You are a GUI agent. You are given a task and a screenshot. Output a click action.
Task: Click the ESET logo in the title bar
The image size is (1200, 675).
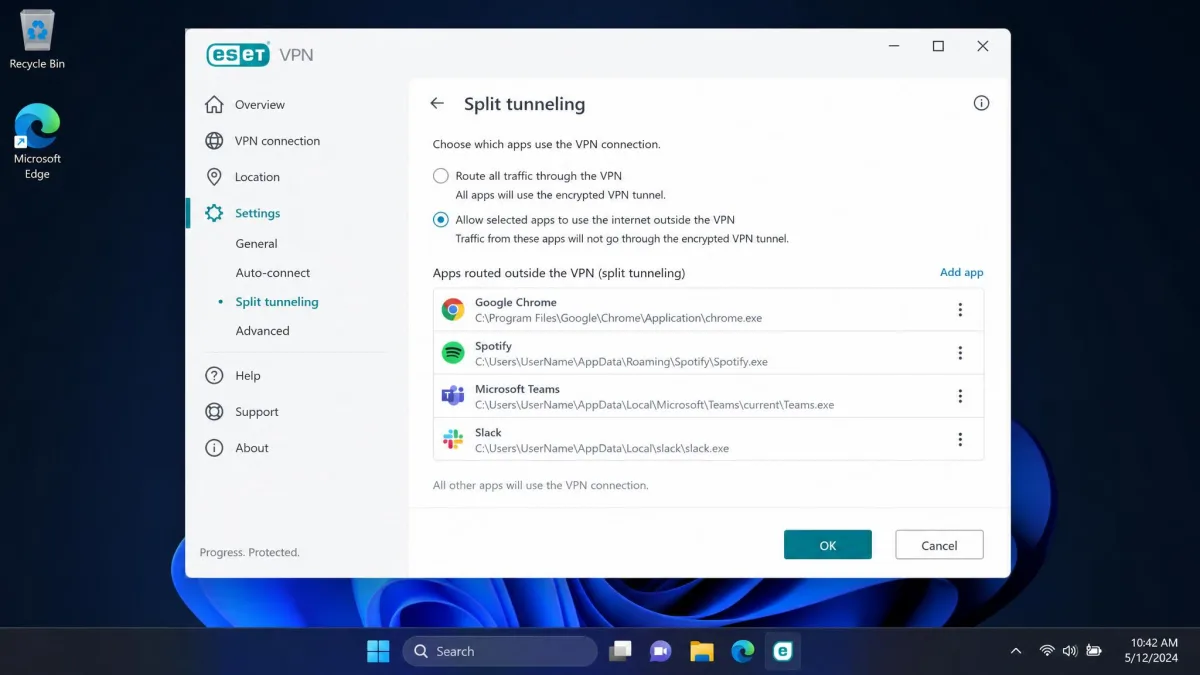tap(238, 54)
